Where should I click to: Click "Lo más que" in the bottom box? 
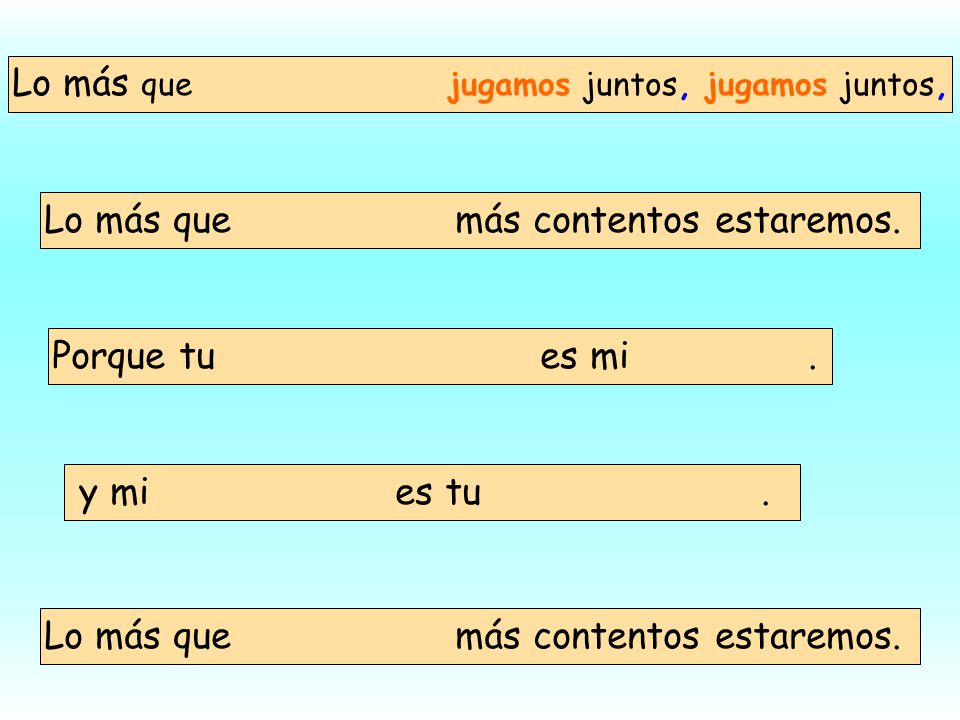point(138,637)
